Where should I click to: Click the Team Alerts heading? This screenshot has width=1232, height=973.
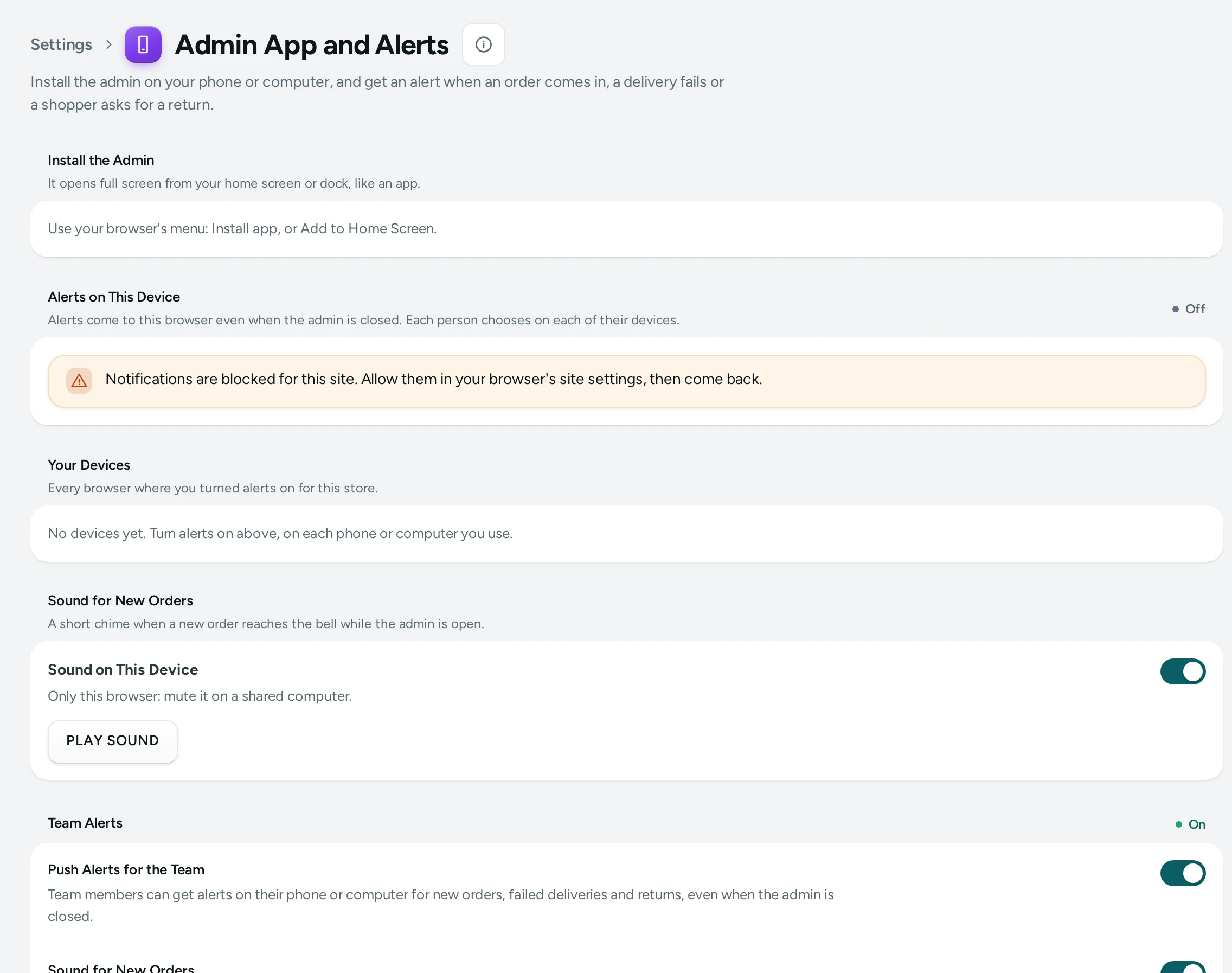pyautogui.click(x=85, y=823)
